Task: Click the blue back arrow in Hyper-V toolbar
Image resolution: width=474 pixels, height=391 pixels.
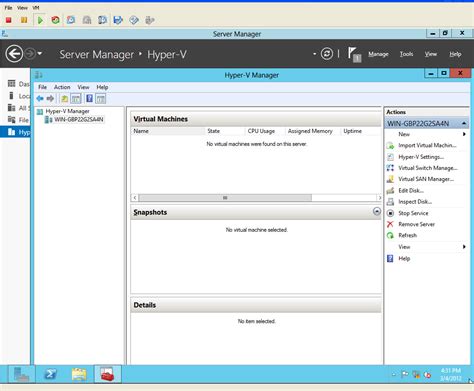Action: pyautogui.click(x=40, y=98)
